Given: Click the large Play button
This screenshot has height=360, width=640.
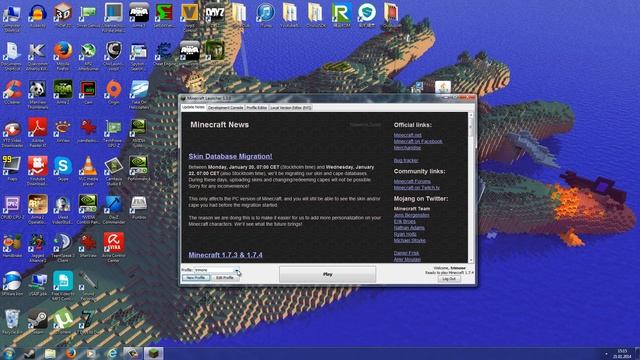Looking at the screenshot, I should [327, 274].
